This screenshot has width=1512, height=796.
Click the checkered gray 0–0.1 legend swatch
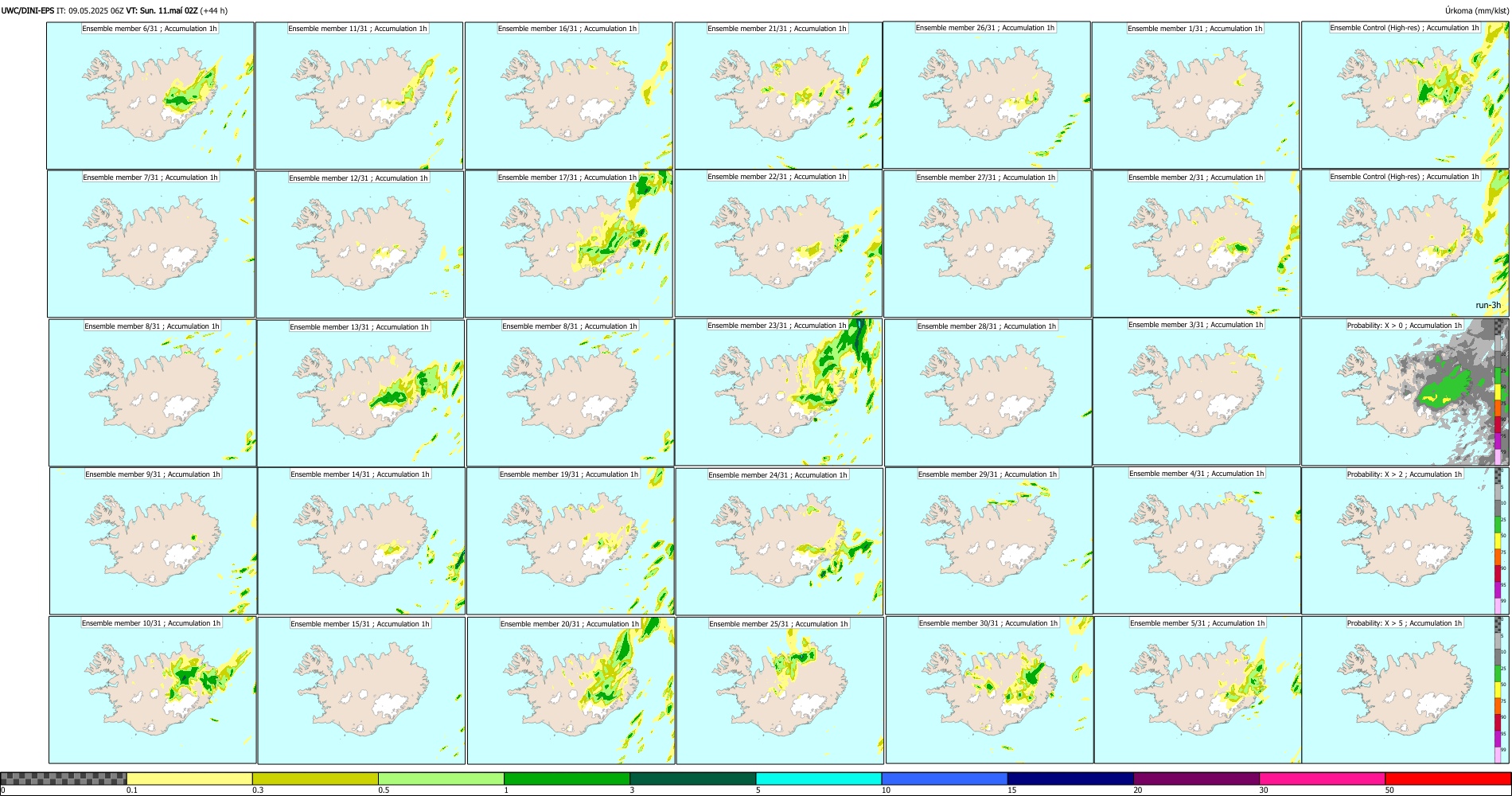pyautogui.click(x=64, y=778)
